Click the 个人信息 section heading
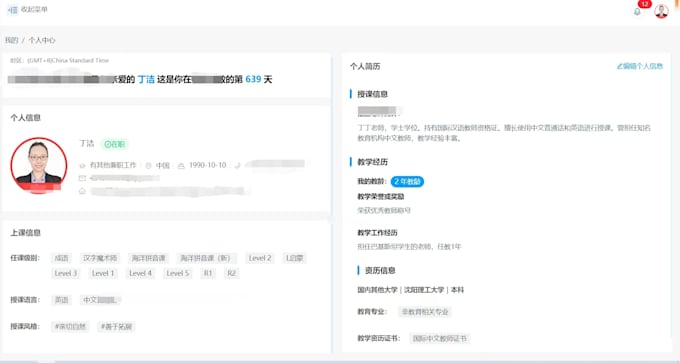This screenshot has height=363, width=680. point(26,118)
